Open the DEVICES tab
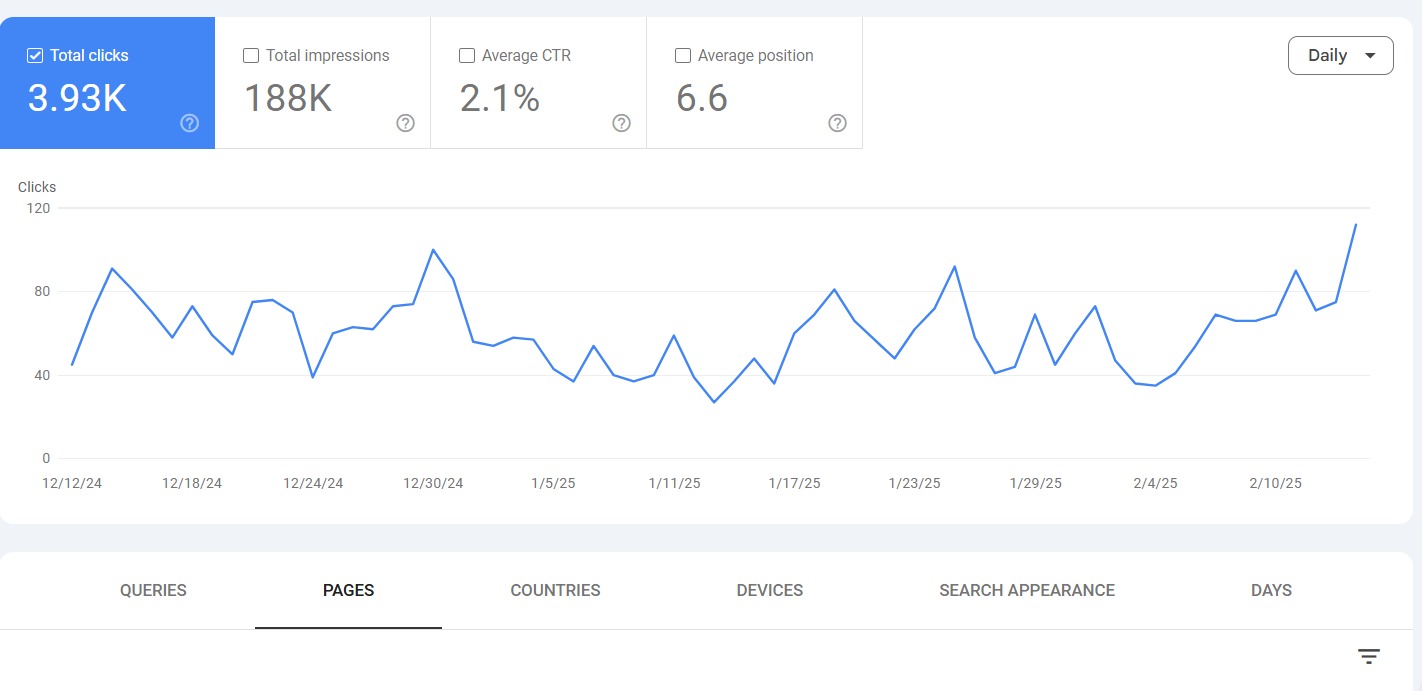This screenshot has height=691, width=1422. click(x=769, y=590)
